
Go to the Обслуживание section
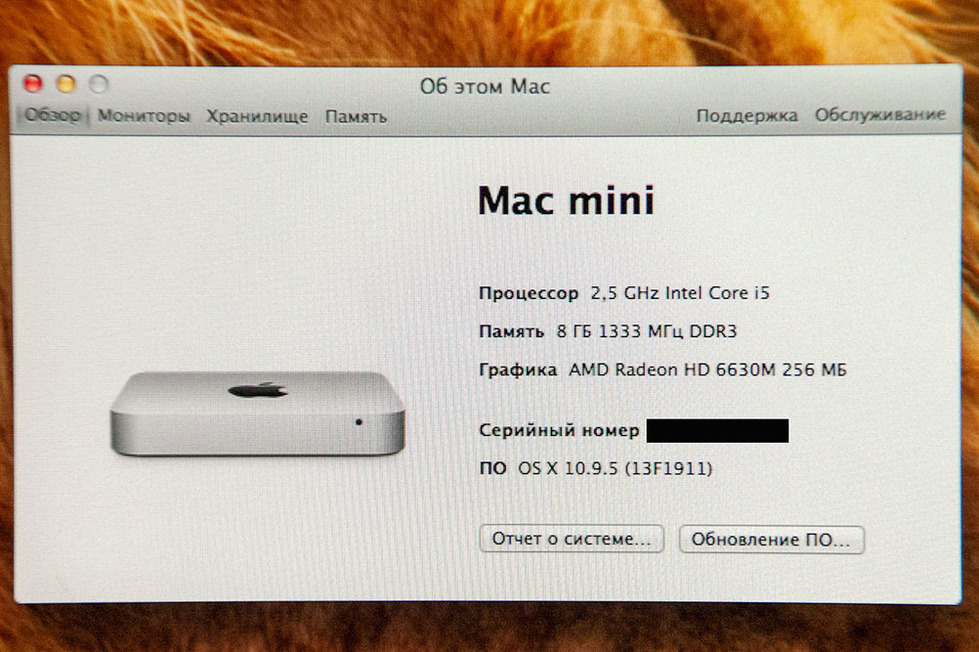pyautogui.click(x=880, y=115)
